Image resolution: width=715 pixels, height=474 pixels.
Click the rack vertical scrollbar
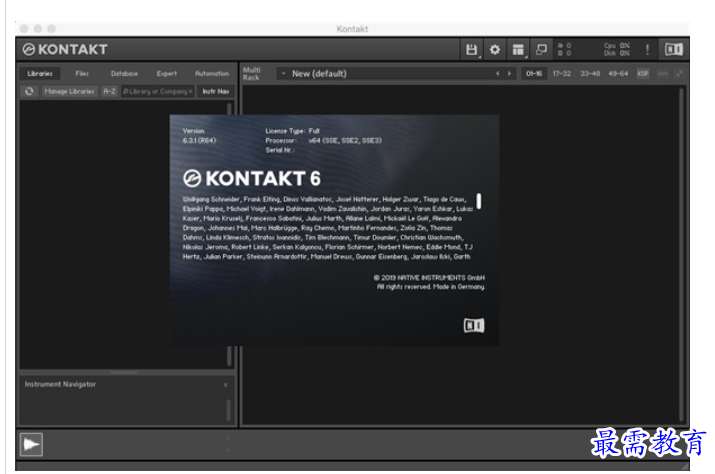[683, 254]
